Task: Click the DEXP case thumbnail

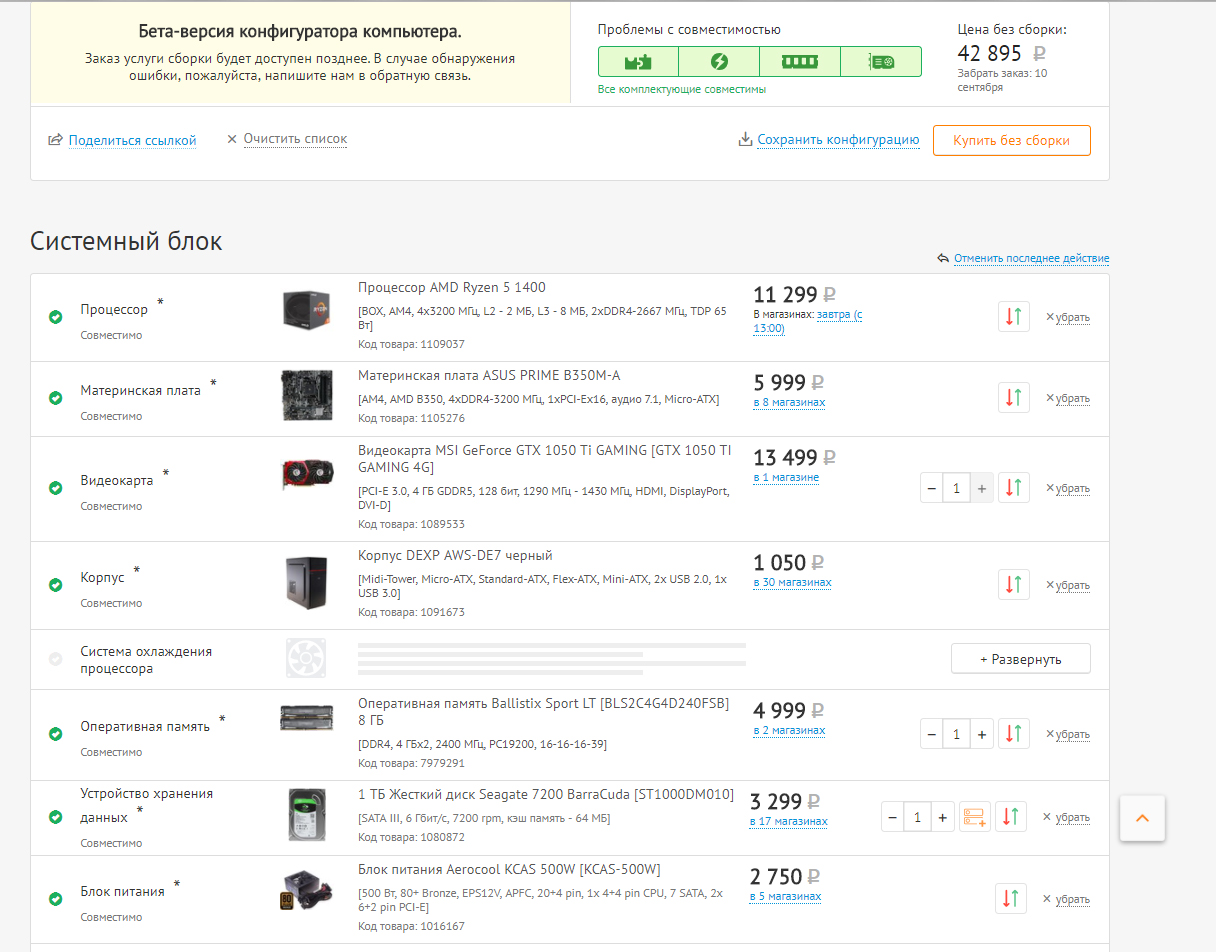Action: click(306, 583)
